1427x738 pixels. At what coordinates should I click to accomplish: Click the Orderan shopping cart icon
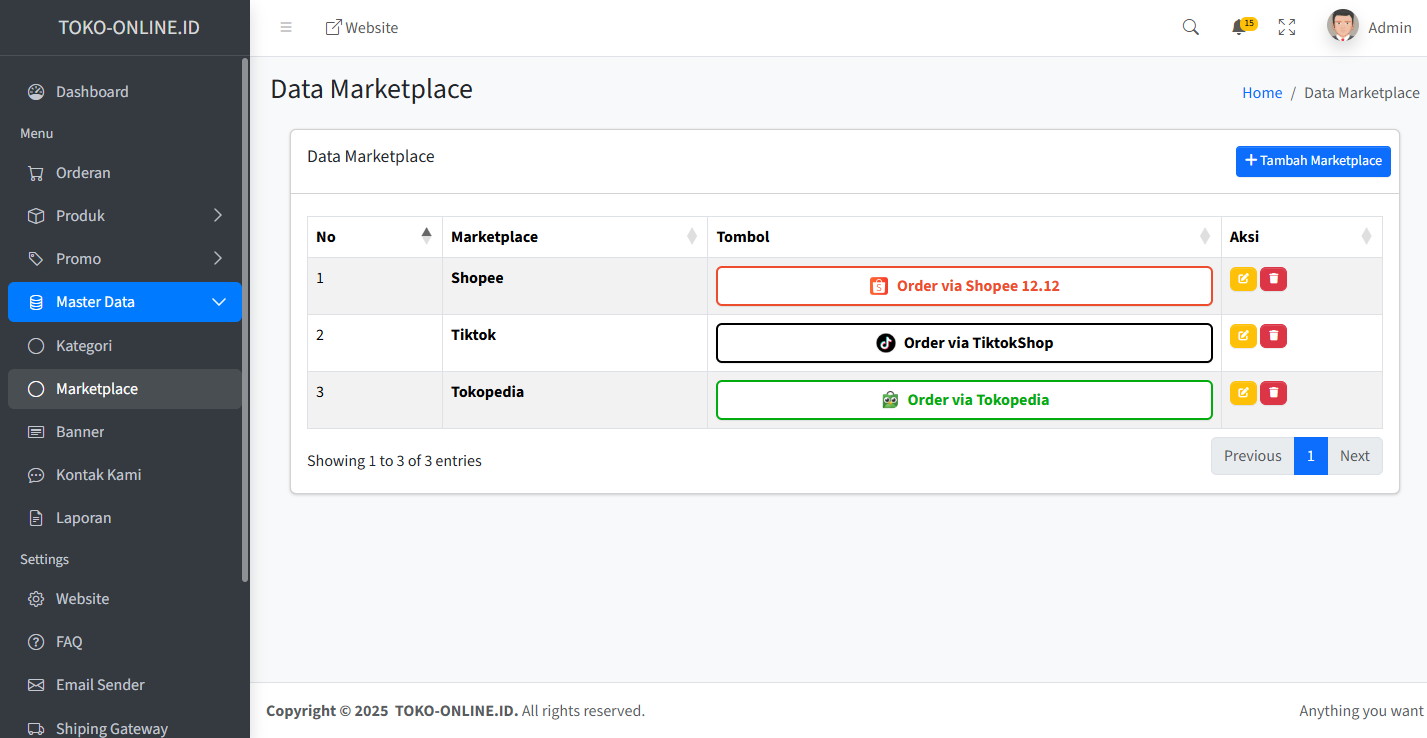pyautogui.click(x=36, y=173)
